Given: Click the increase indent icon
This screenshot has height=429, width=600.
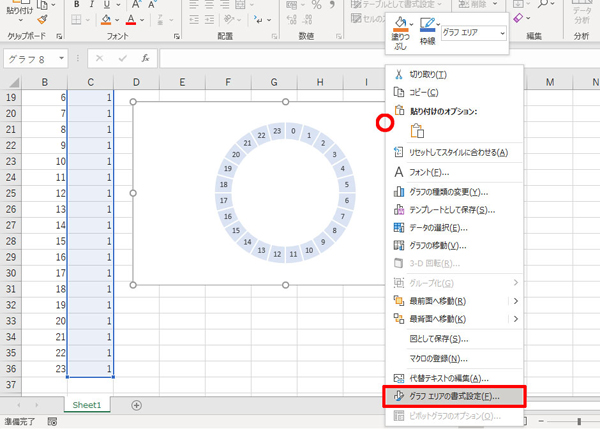Looking at the screenshot, I should (209, 20).
